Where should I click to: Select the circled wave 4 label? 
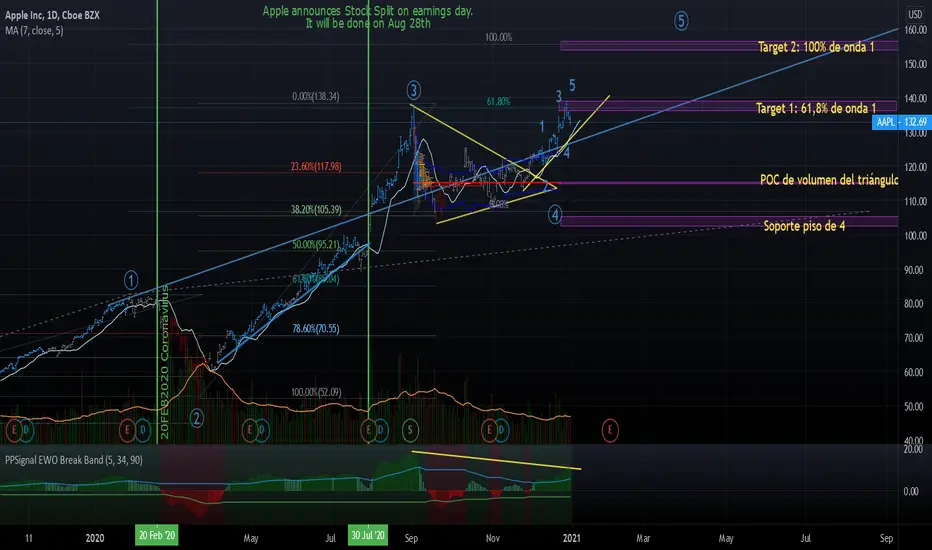(555, 215)
